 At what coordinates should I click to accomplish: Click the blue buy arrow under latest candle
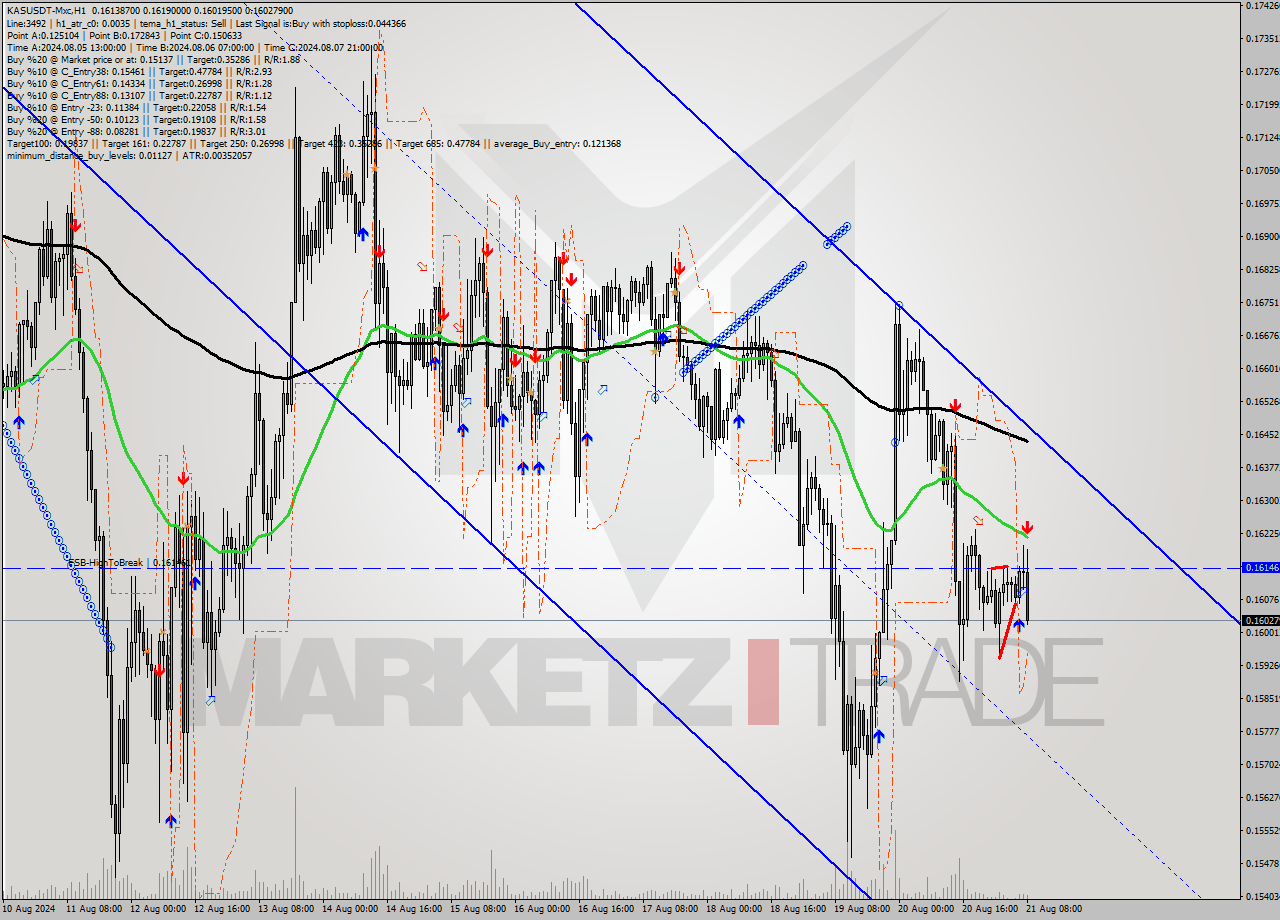[x=1019, y=625]
